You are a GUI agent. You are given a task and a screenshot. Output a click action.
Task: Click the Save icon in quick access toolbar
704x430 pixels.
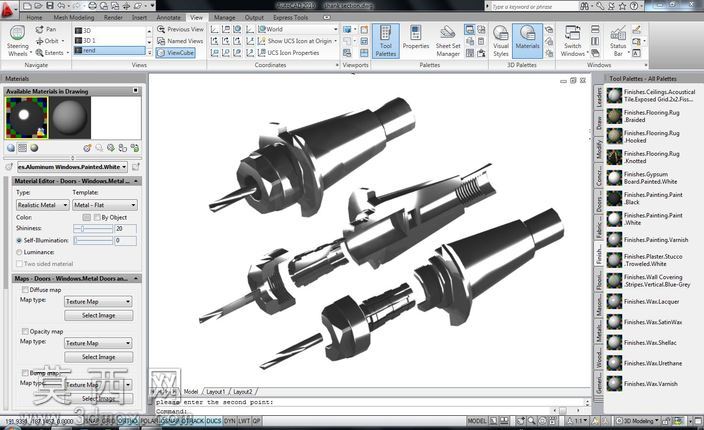[x=50, y=6]
